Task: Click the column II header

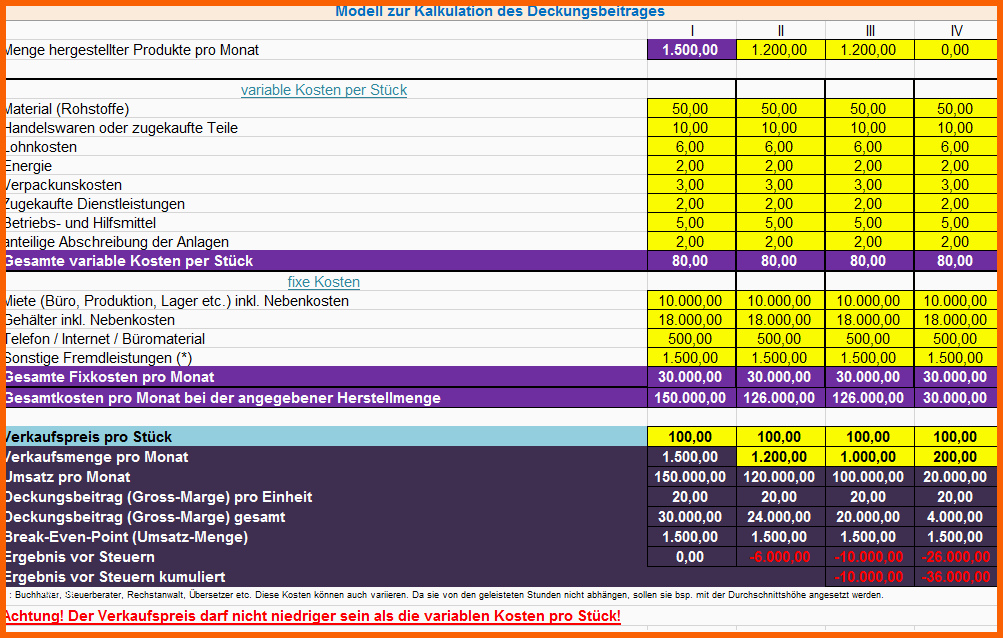Action: tap(780, 31)
